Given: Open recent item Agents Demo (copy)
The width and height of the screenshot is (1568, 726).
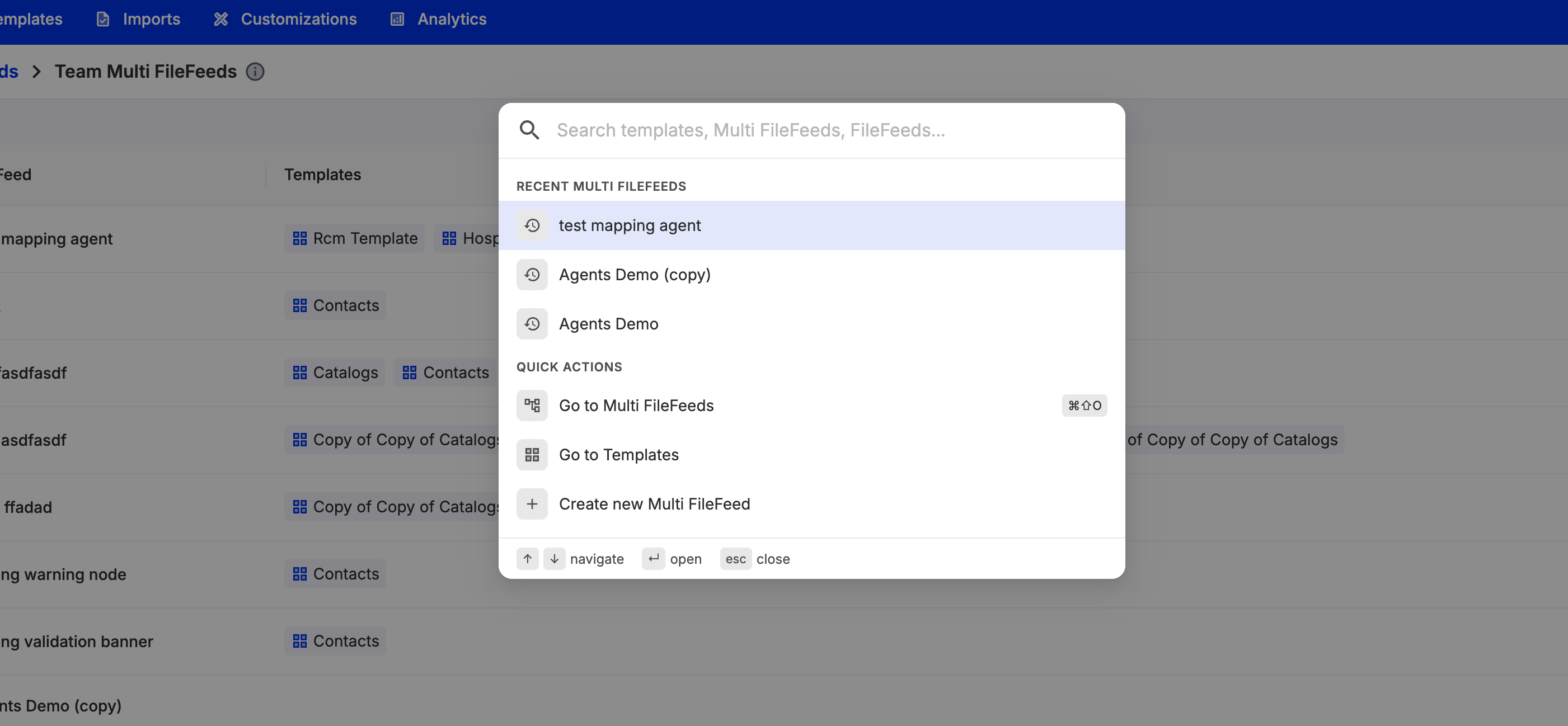Looking at the screenshot, I should (x=811, y=275).
